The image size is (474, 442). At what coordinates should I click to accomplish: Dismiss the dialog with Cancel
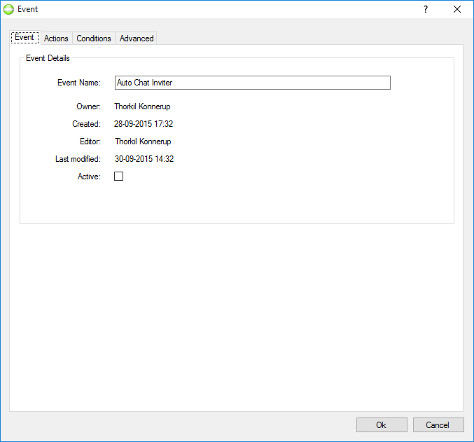tap(438, 425)
